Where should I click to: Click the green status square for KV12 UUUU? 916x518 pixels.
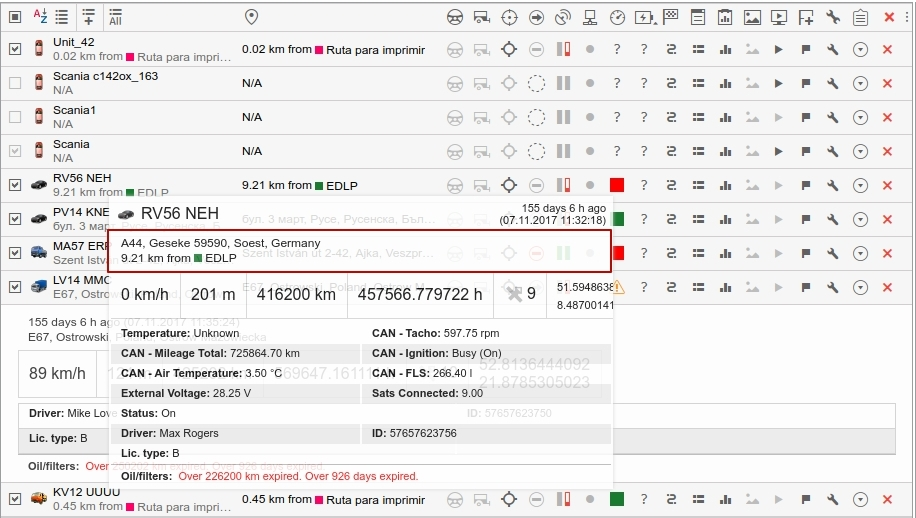click(617, 499)
